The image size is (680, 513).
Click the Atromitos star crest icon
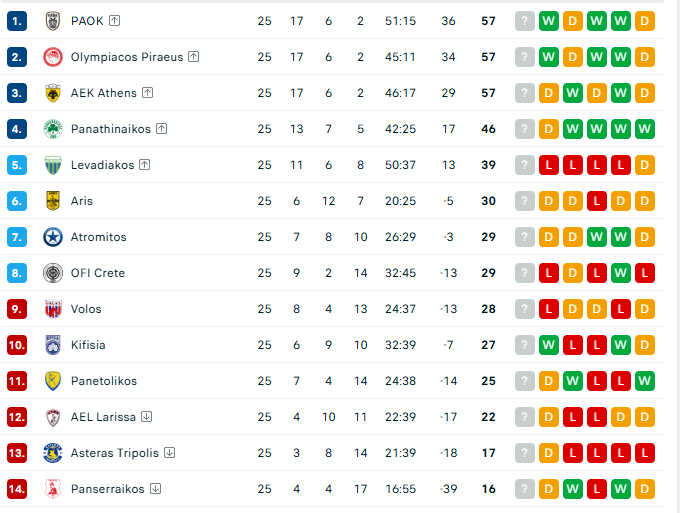coord(53,237)
